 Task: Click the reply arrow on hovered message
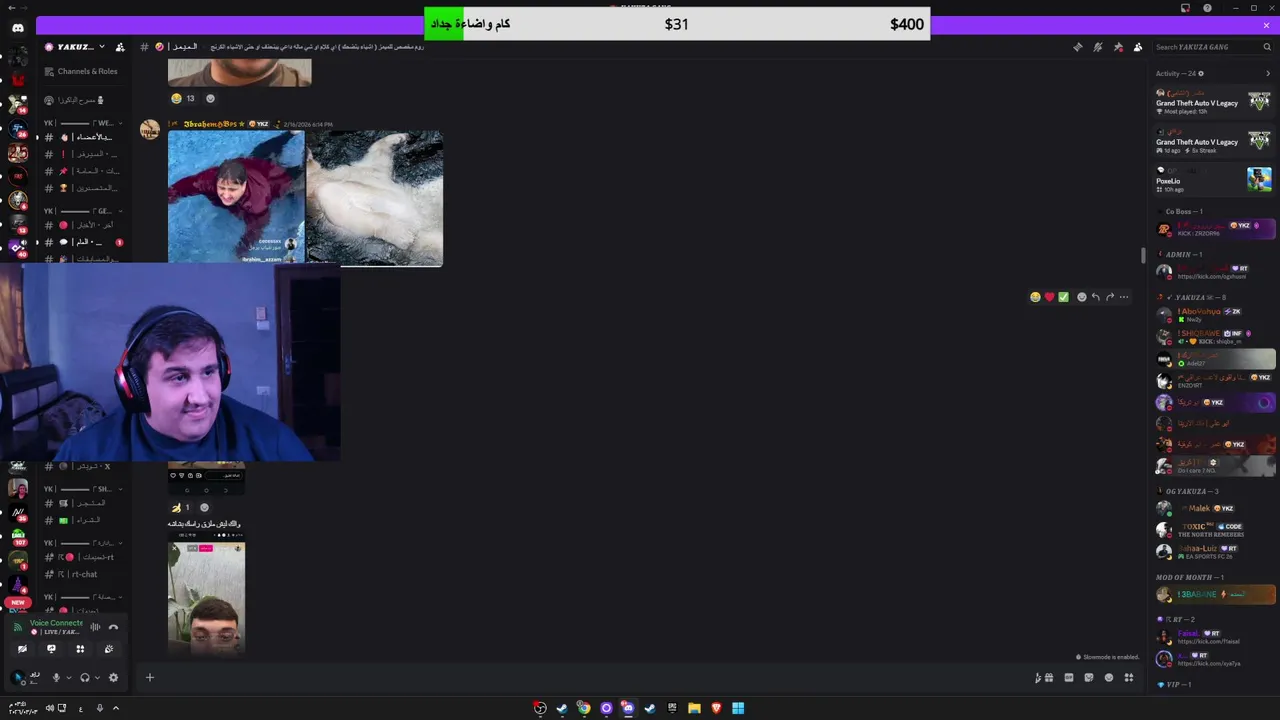(x=1095, y=297)
